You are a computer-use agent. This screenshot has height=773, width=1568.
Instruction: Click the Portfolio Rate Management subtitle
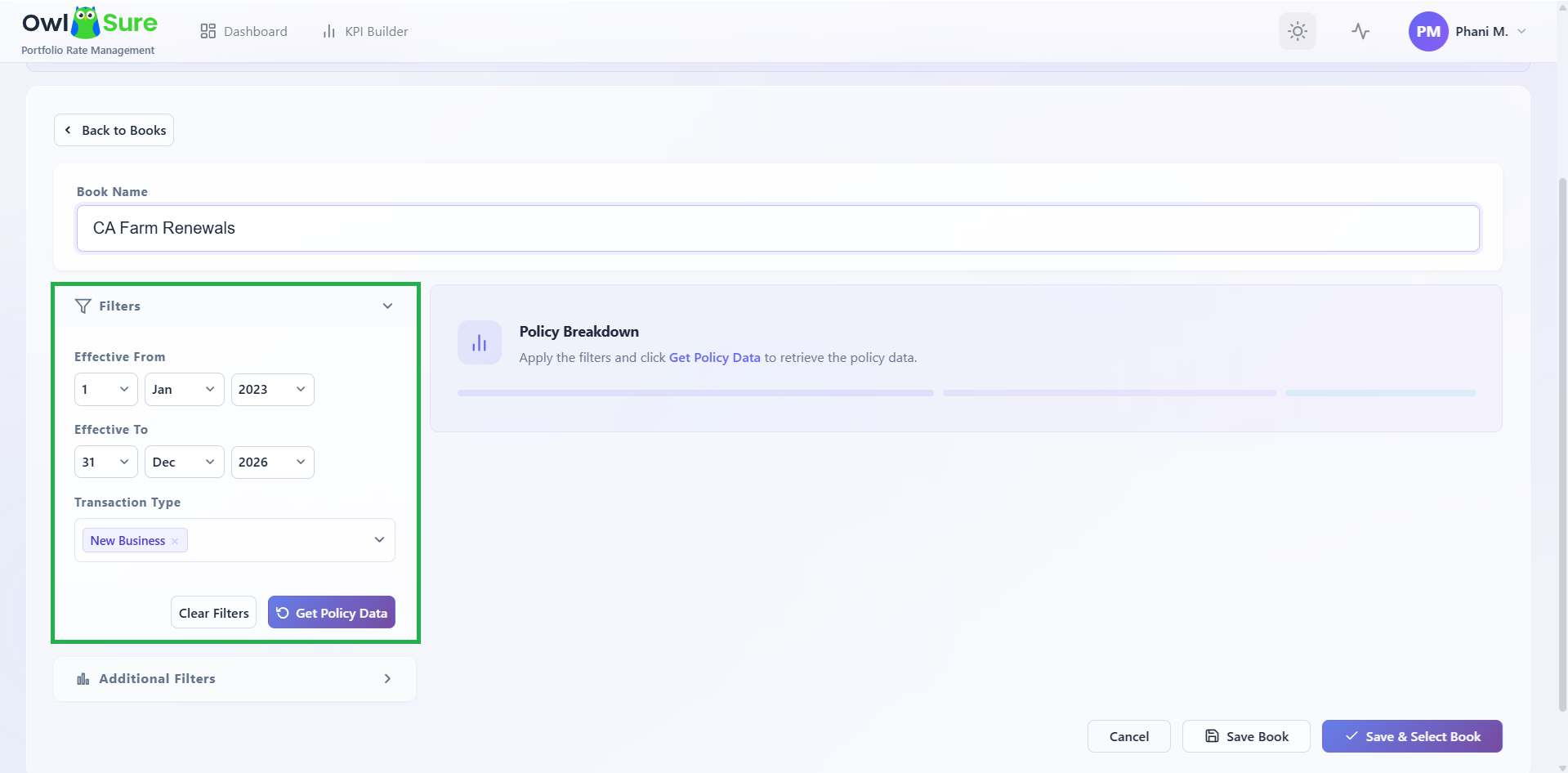pos(88,50)
